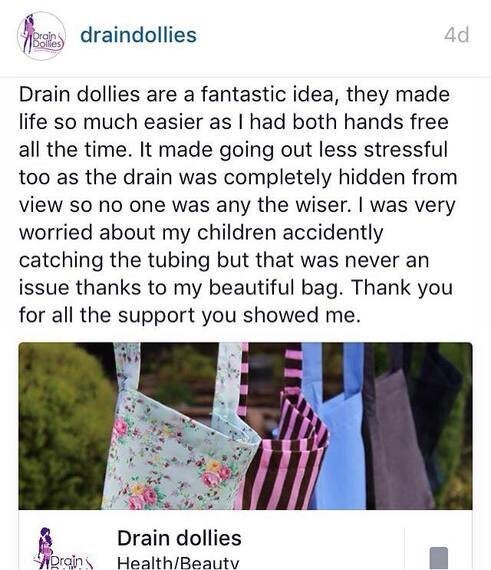This screenshot has height=570, width=491.
Task: Tap the floral bag strap
Action: click(x=127, y=367)
